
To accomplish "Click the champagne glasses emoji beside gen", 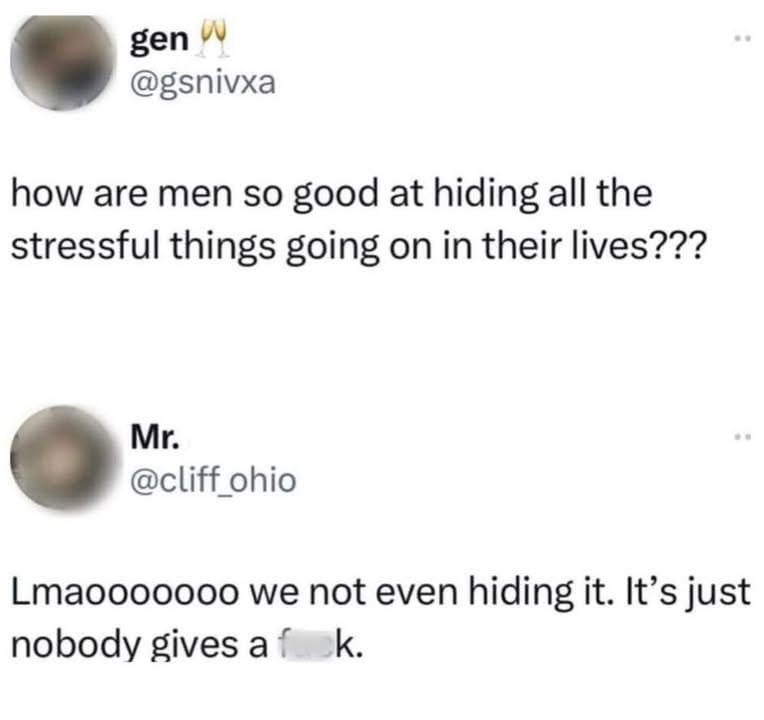I will point(212,39).
